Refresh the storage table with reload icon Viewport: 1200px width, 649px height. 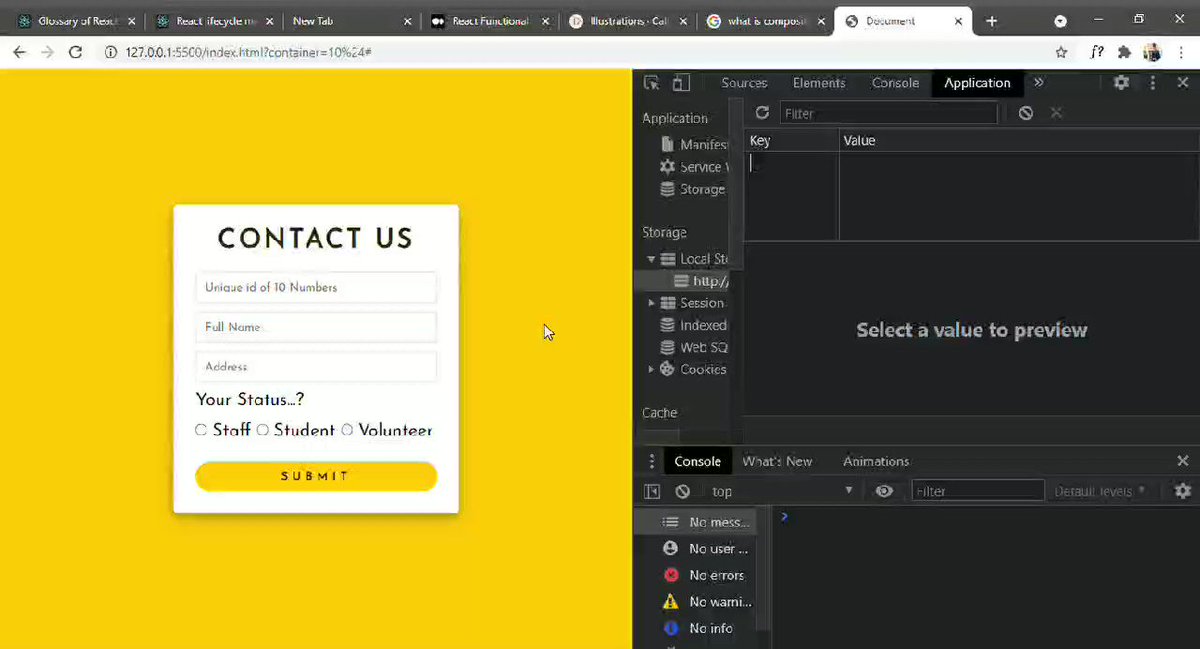[762, 113]
